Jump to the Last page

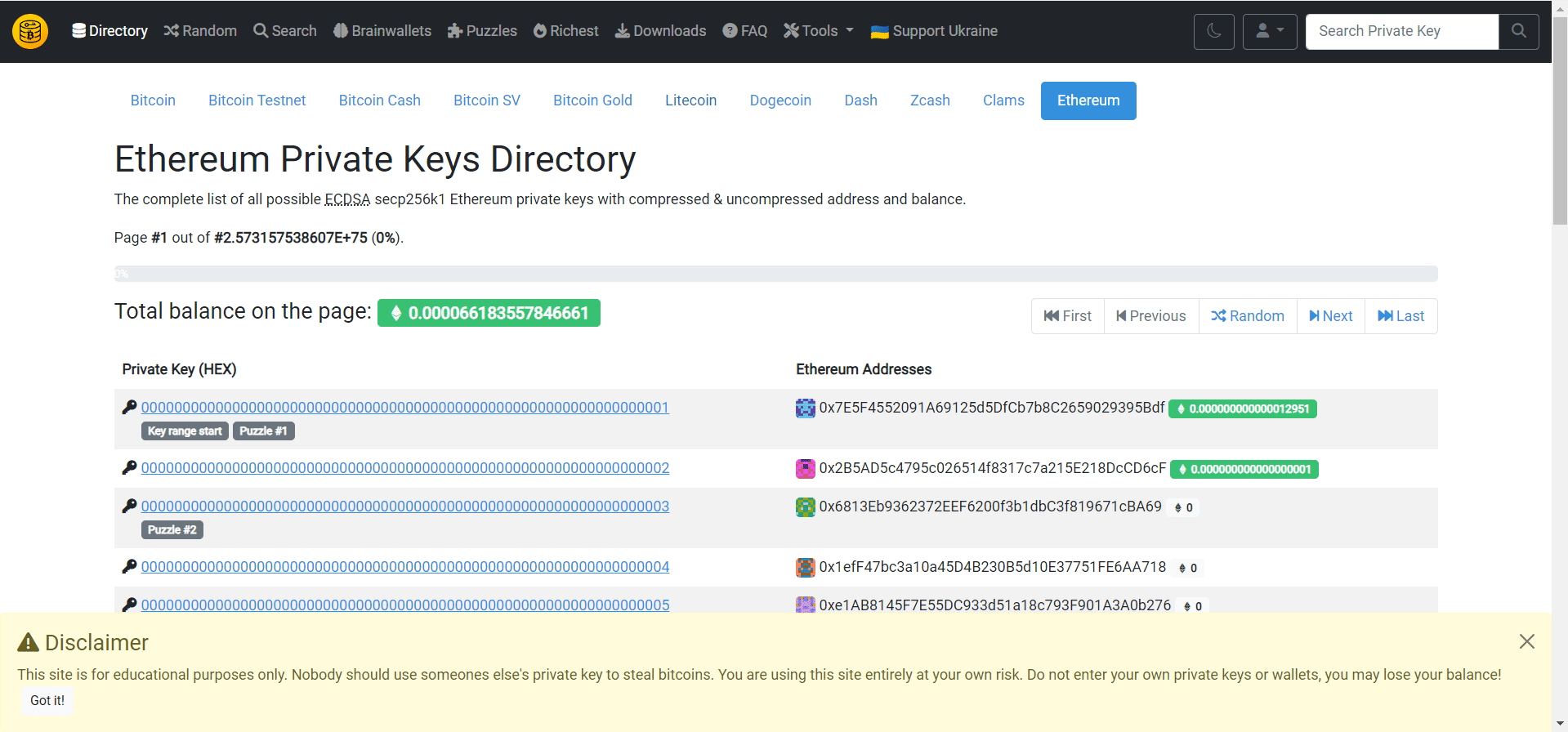pos(1400,316)
